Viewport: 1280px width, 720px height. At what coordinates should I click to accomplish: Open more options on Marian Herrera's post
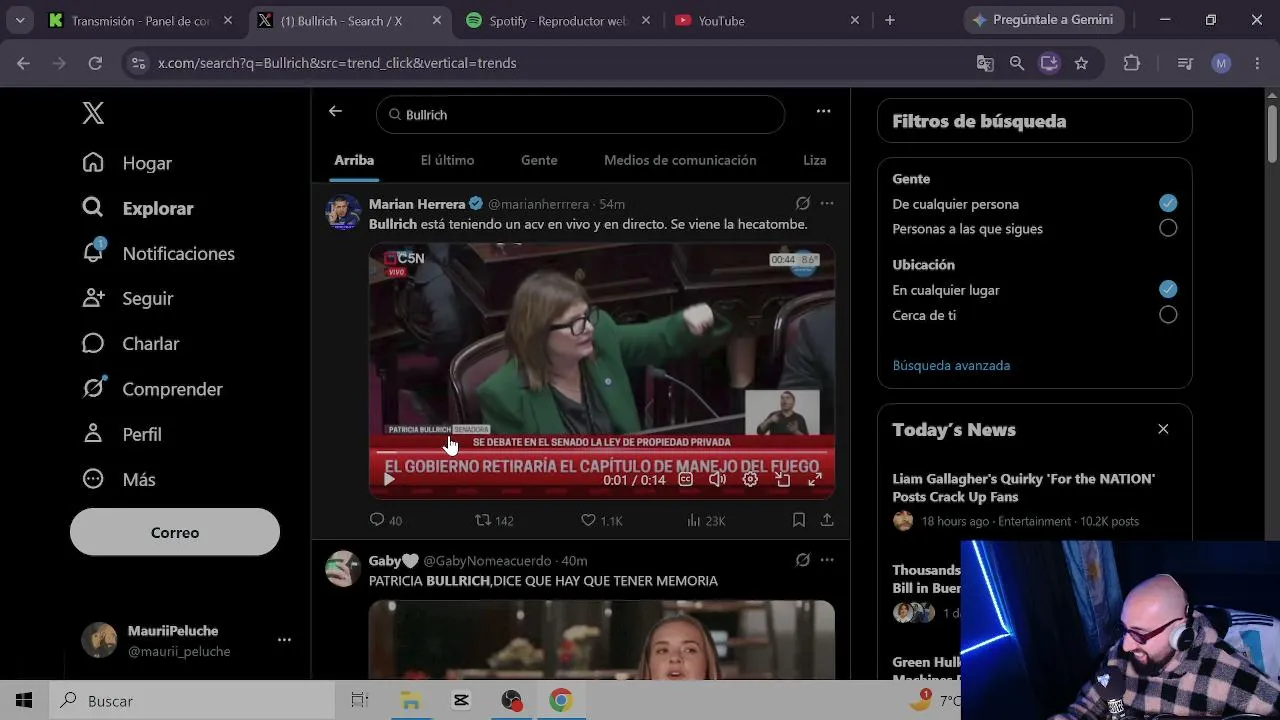point(827,203)
